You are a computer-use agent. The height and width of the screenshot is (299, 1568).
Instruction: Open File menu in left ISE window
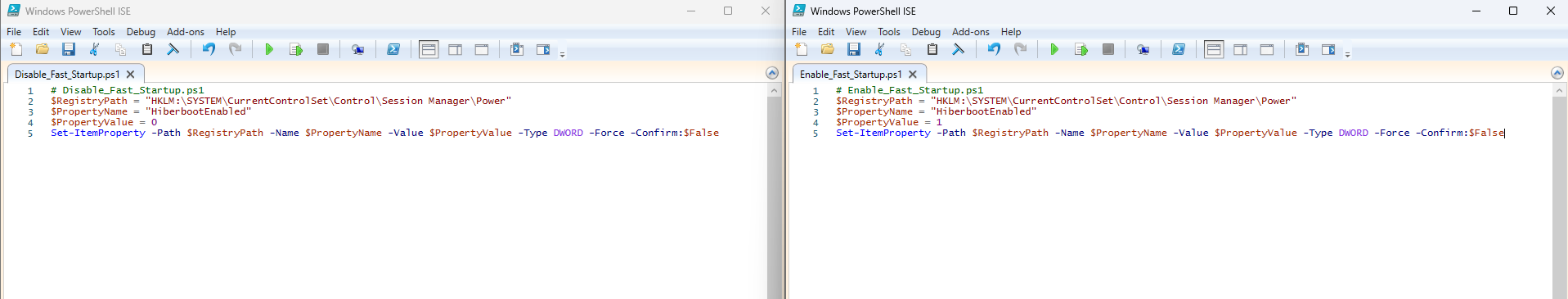14,32
